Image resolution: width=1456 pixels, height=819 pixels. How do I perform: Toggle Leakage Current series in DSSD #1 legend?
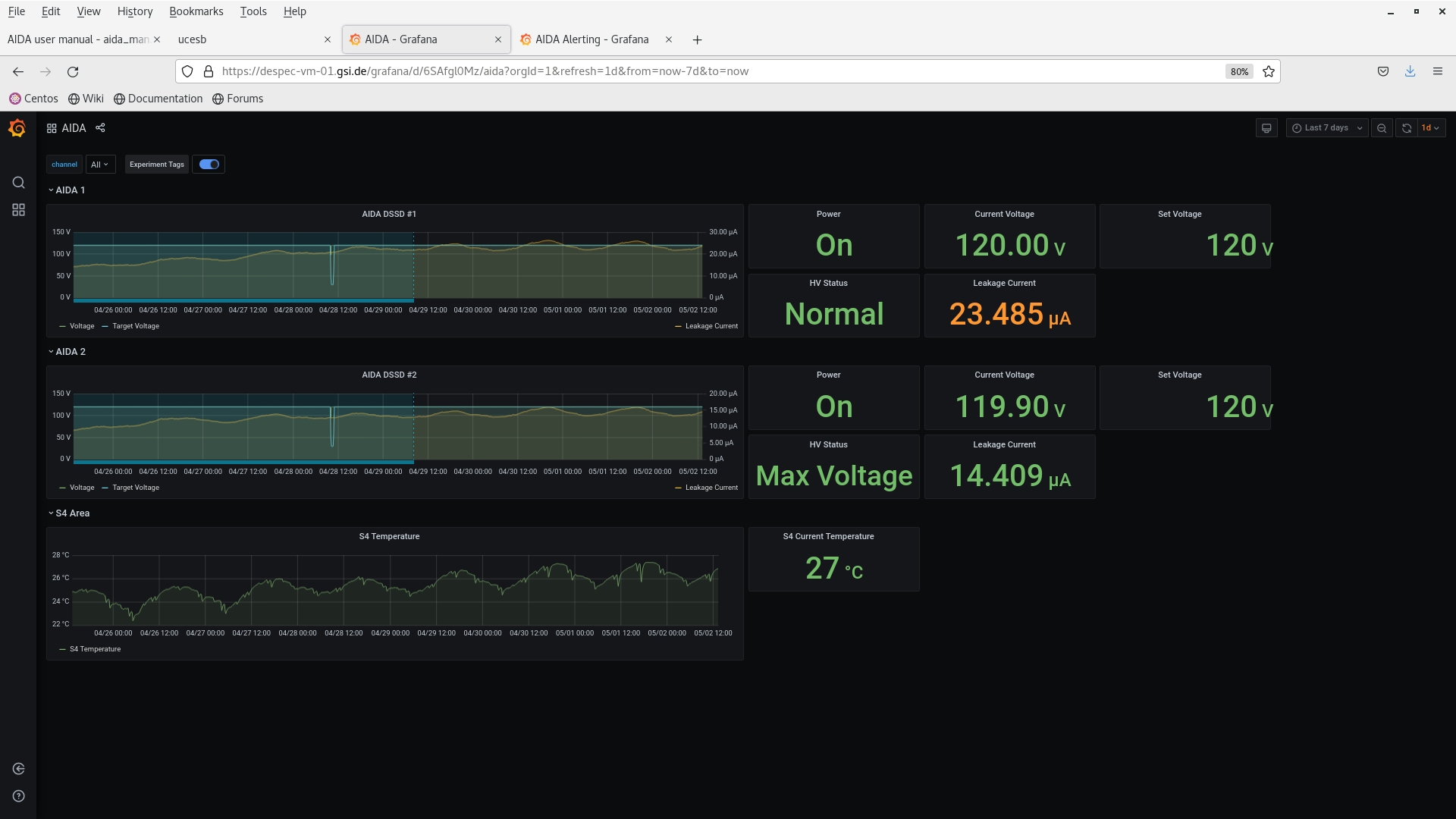click(x=711, y=326)
